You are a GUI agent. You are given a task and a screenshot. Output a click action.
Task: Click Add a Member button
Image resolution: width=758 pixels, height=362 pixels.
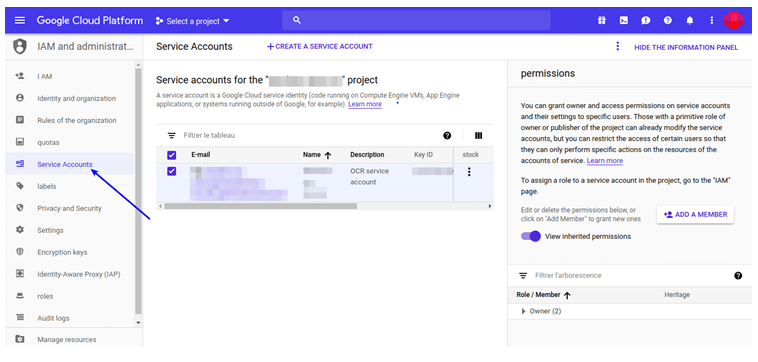click(x=695, y=215)
